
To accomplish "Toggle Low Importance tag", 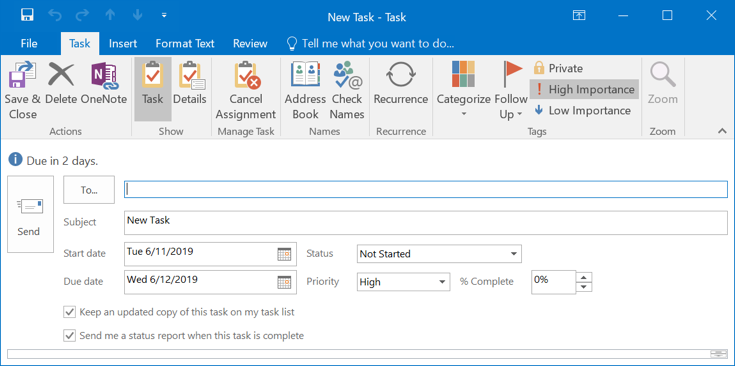I will (x=583, y=111).
